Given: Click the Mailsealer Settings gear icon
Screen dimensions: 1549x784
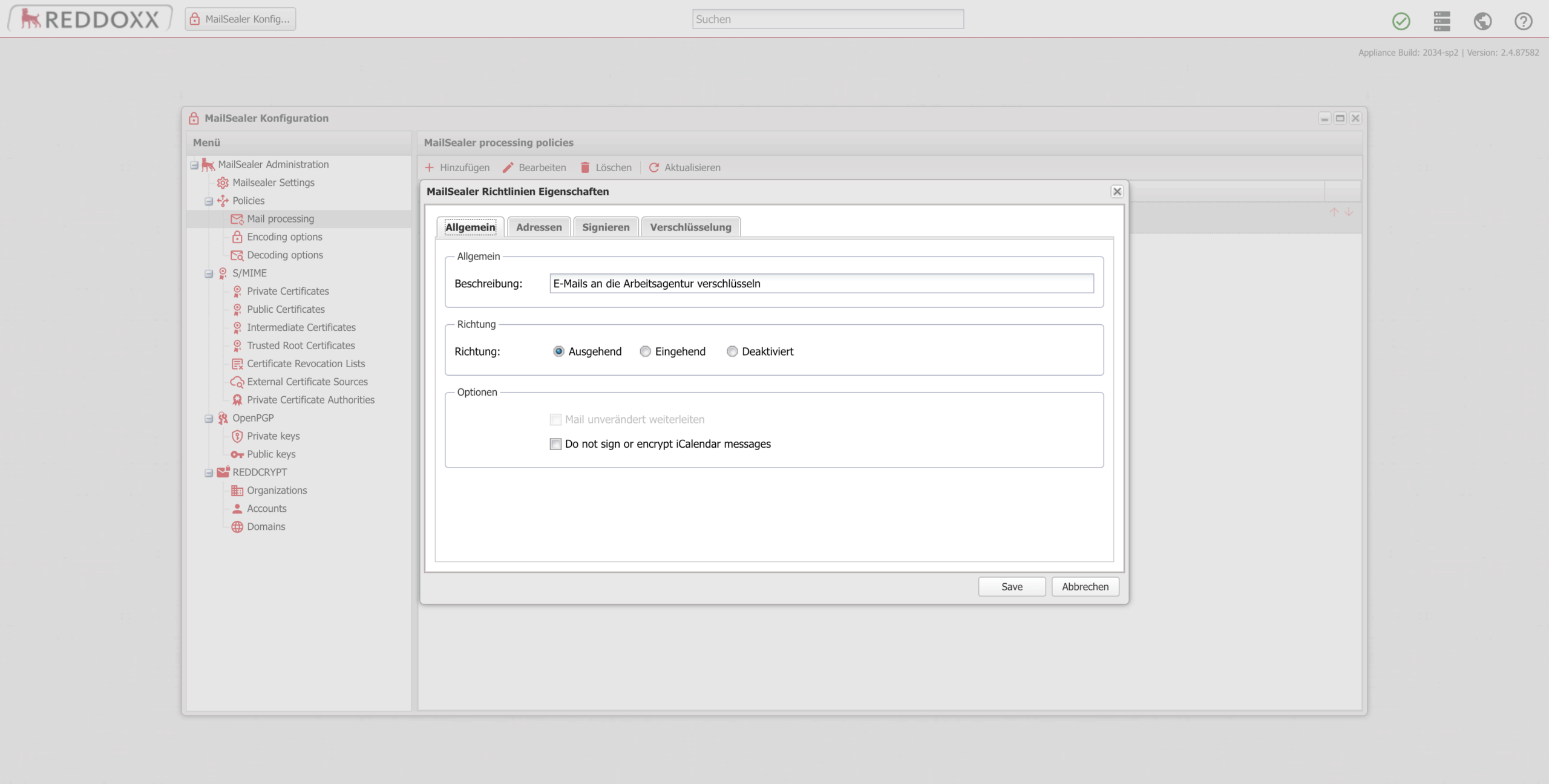Looking at the screenshot, I should coord(223,182).
